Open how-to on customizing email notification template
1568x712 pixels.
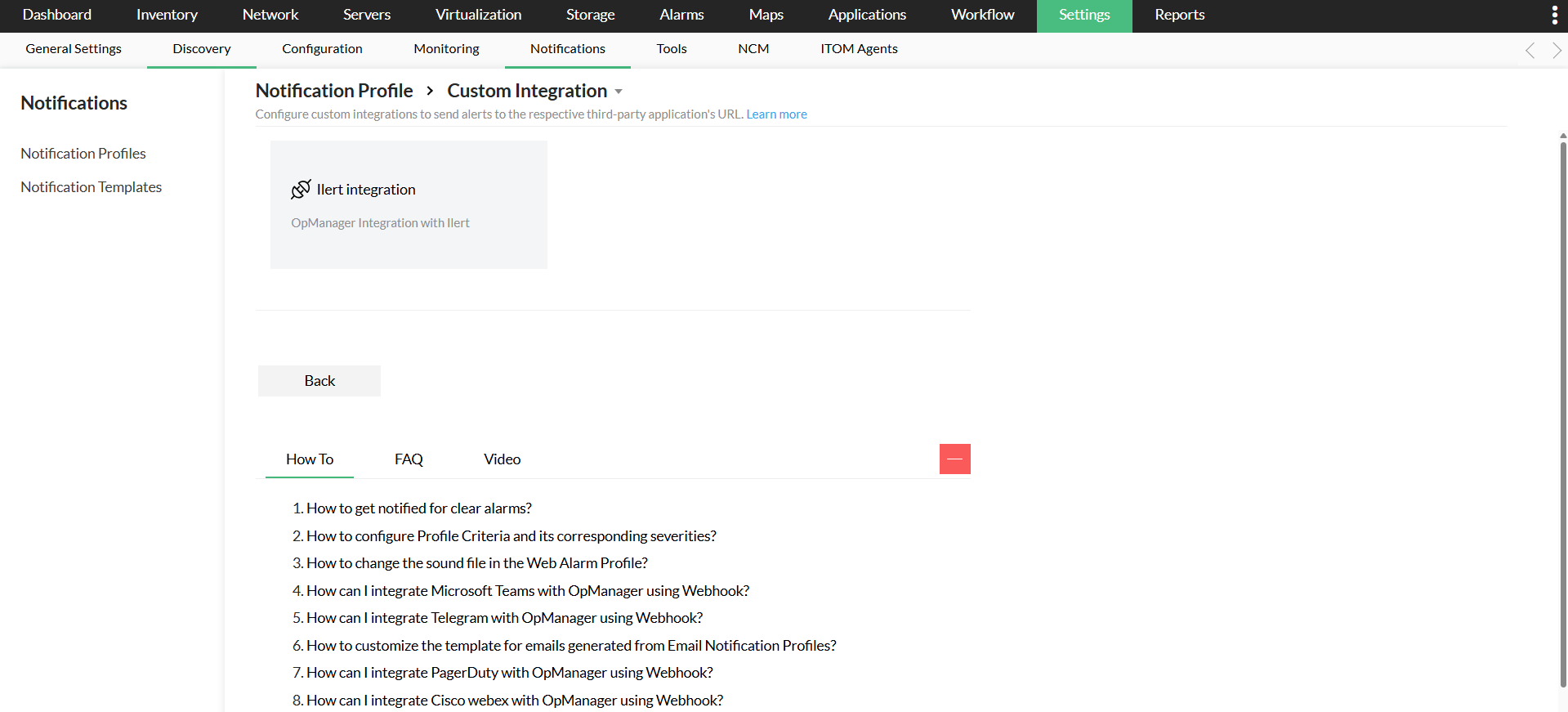[571, 646]
